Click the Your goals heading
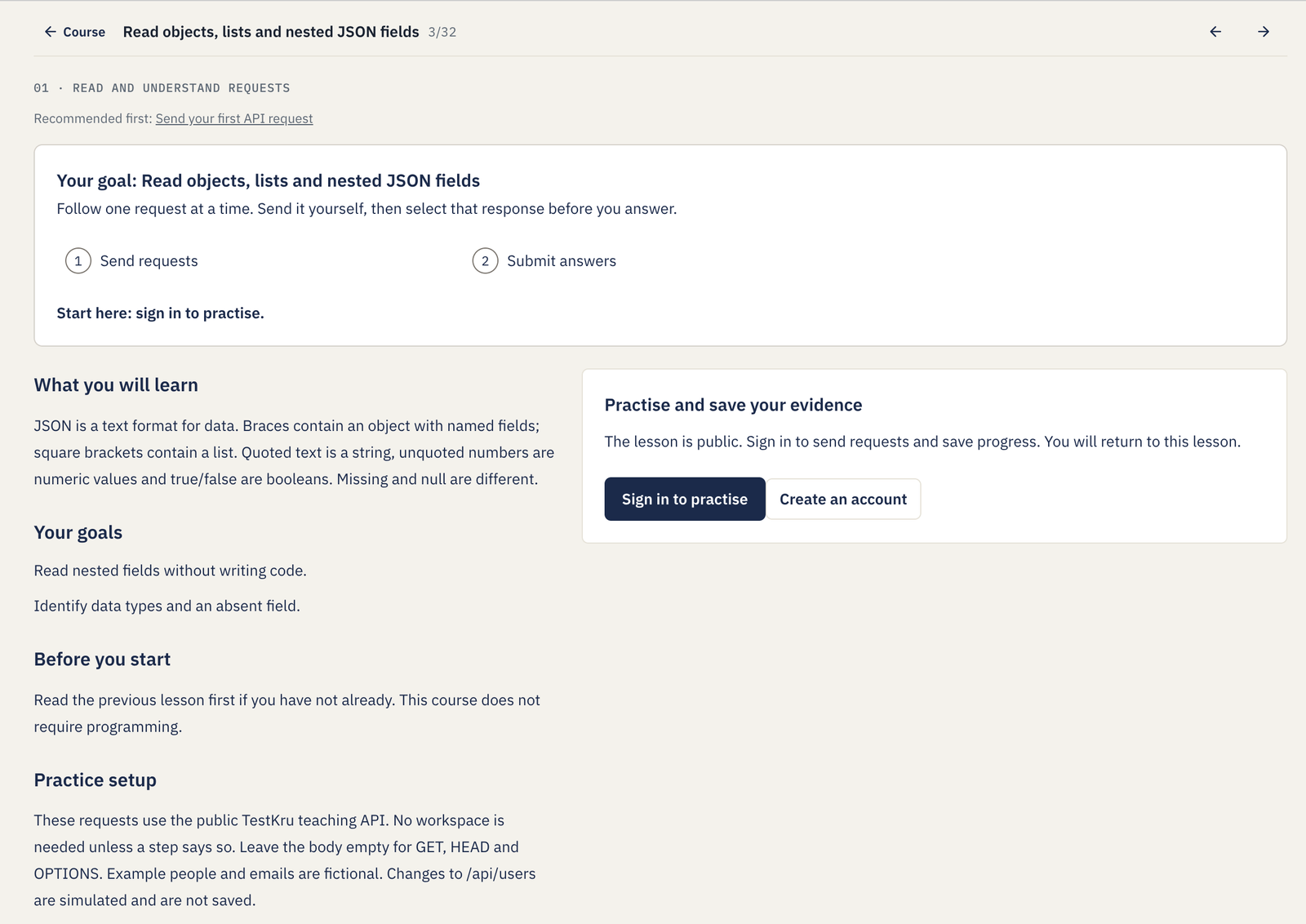The height and width of the screenshot is (924, 1306). tap(78, 533)
